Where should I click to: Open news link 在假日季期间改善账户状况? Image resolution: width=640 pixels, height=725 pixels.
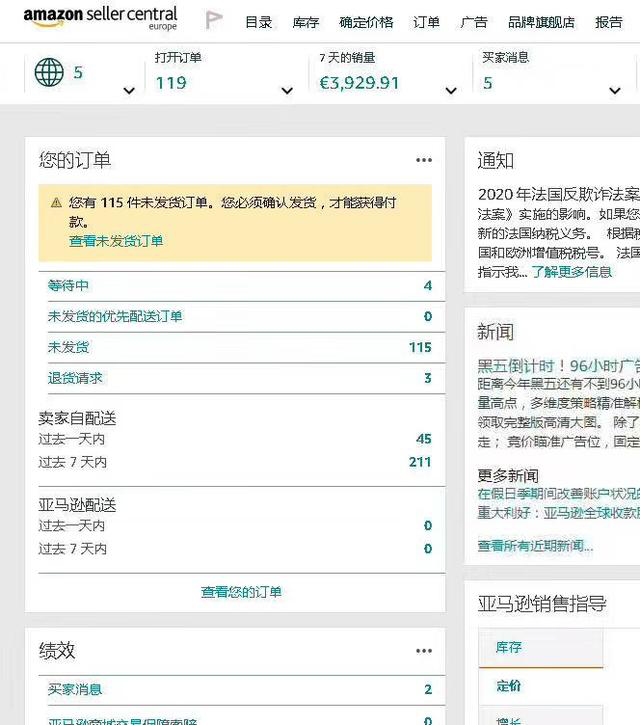tap(559, 494)
